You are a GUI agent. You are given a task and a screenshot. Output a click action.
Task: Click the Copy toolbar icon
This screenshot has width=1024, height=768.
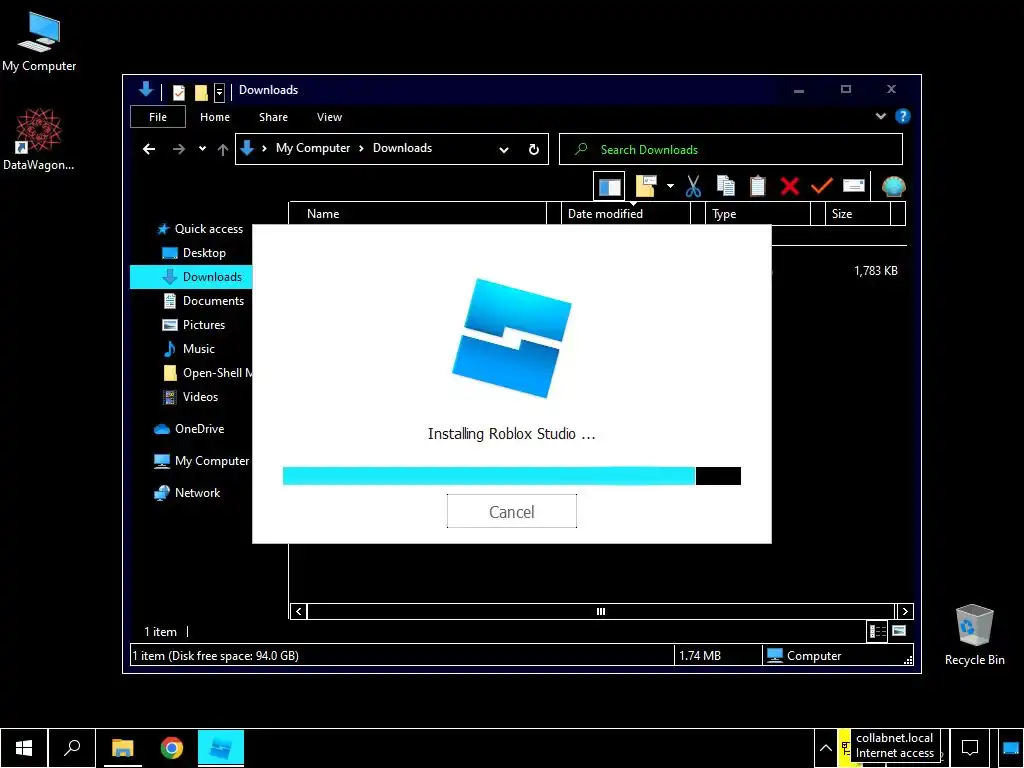click(x=726, y=186)
